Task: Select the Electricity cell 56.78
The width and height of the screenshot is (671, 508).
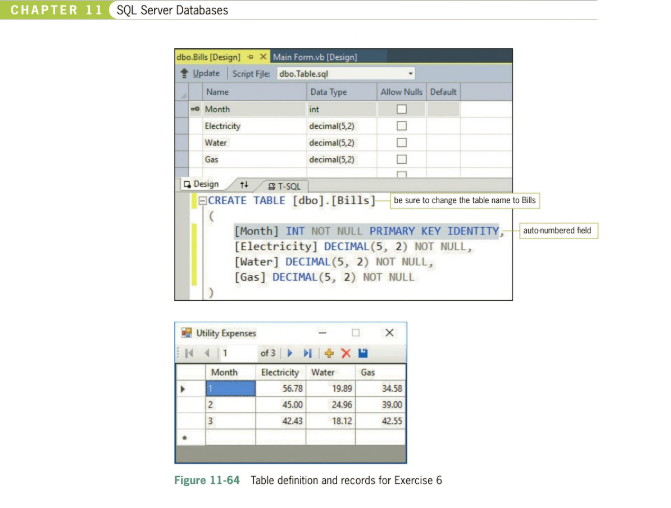Action: coord(280,389)
